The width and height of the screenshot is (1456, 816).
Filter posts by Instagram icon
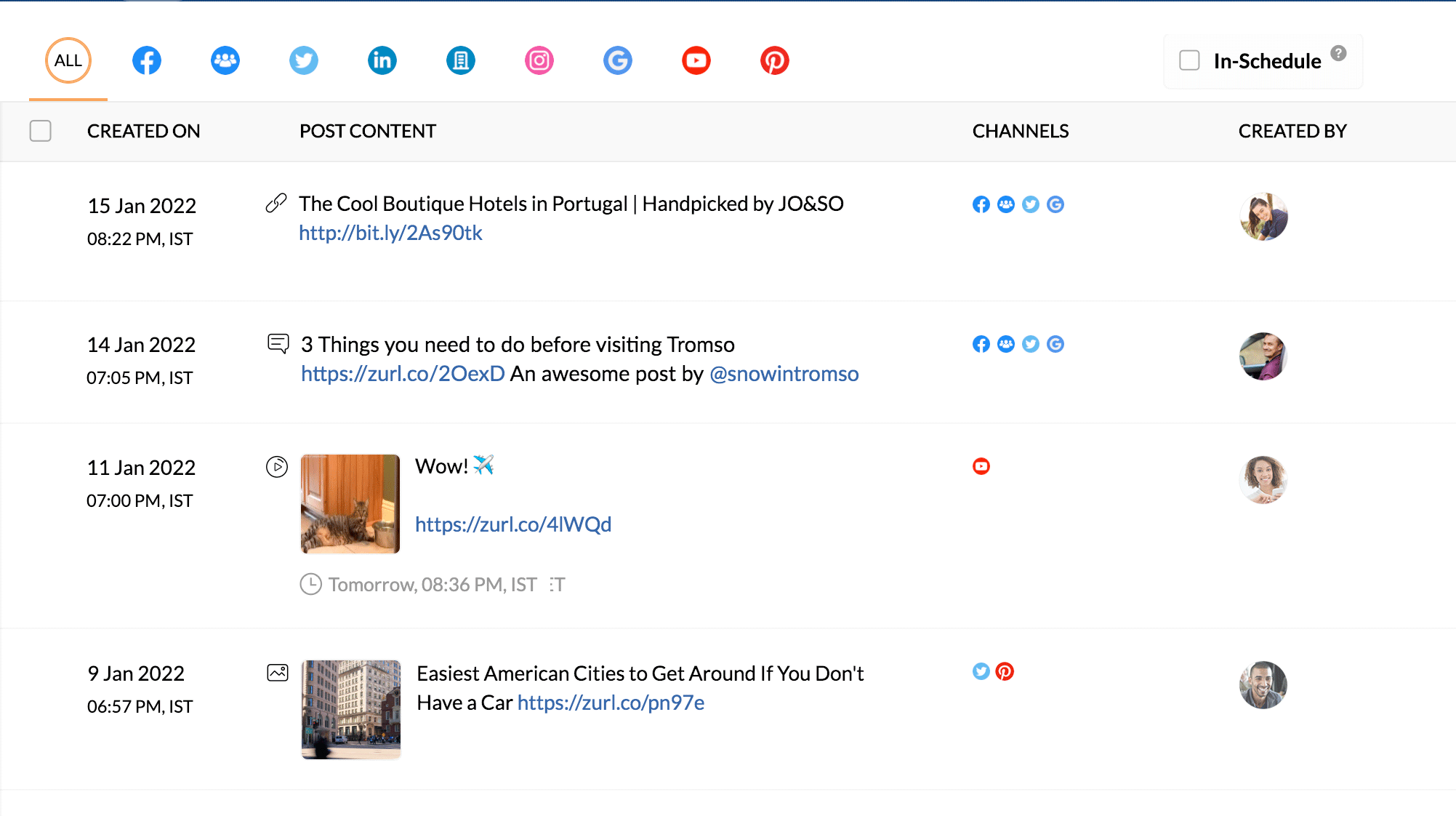[x=539, y=60]
